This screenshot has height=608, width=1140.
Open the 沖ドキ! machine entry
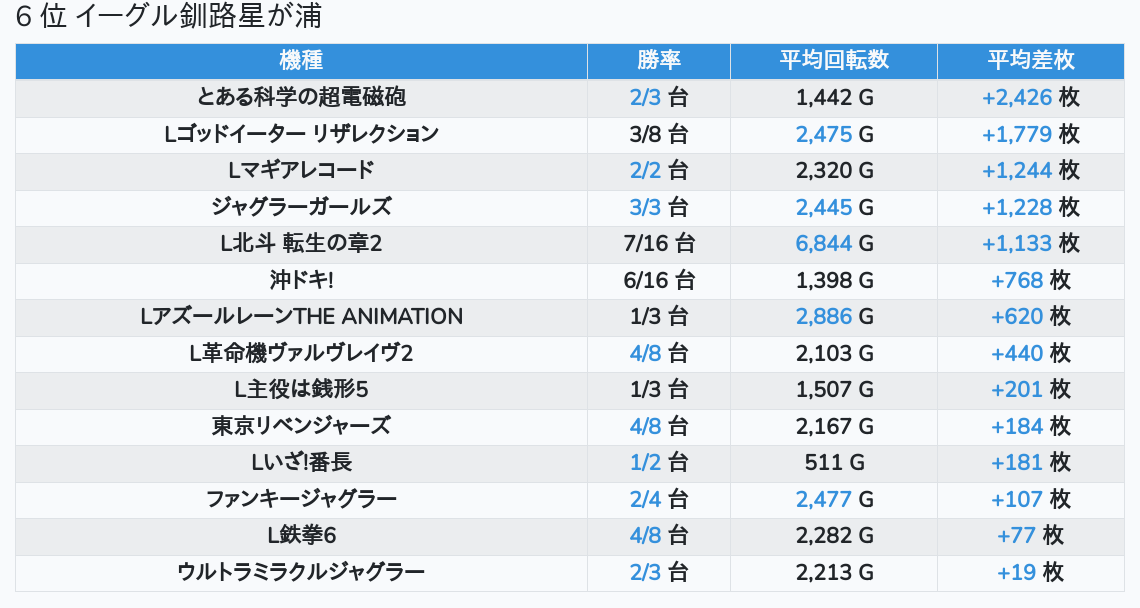pos(301,280)
